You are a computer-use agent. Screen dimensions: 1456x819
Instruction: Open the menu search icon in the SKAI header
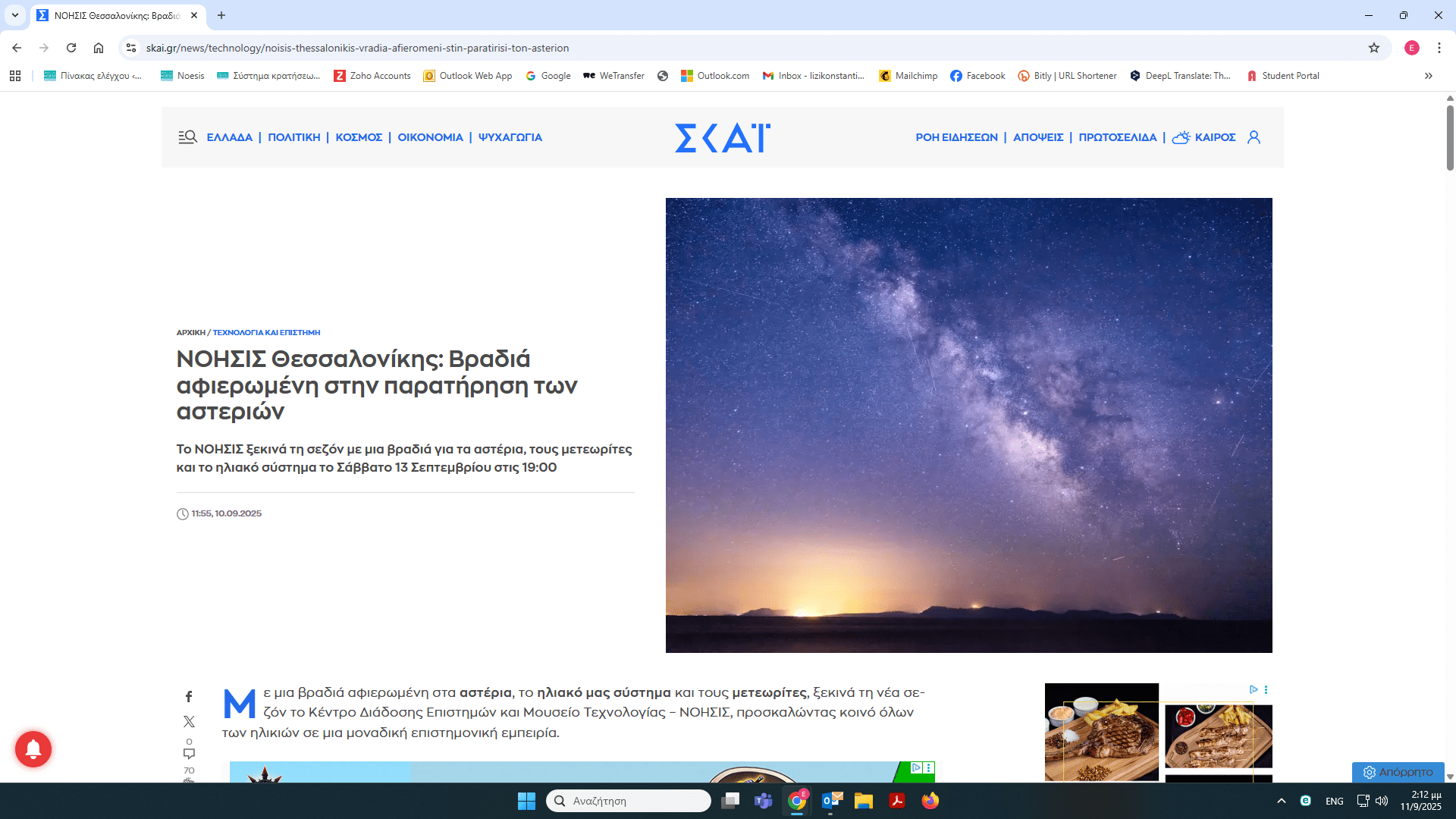pos(187,137)
